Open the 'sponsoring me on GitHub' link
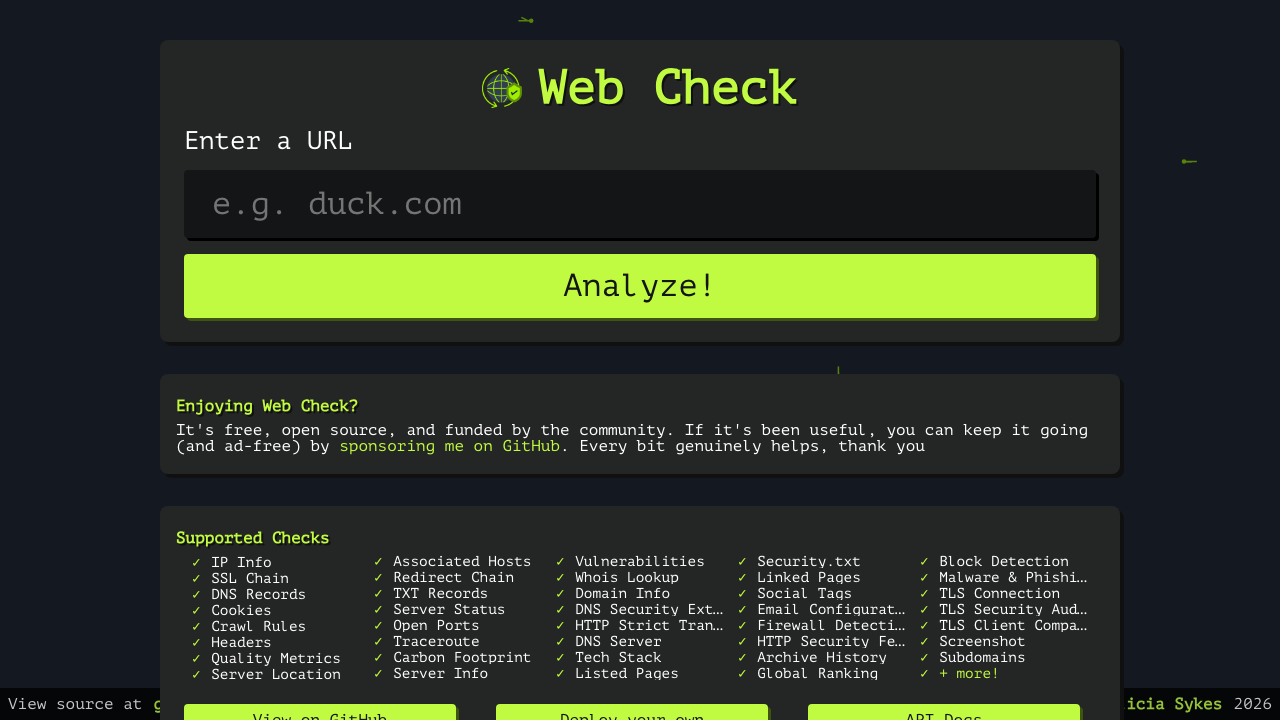Viewport: 1280px width, 720px height. point(450,446)
